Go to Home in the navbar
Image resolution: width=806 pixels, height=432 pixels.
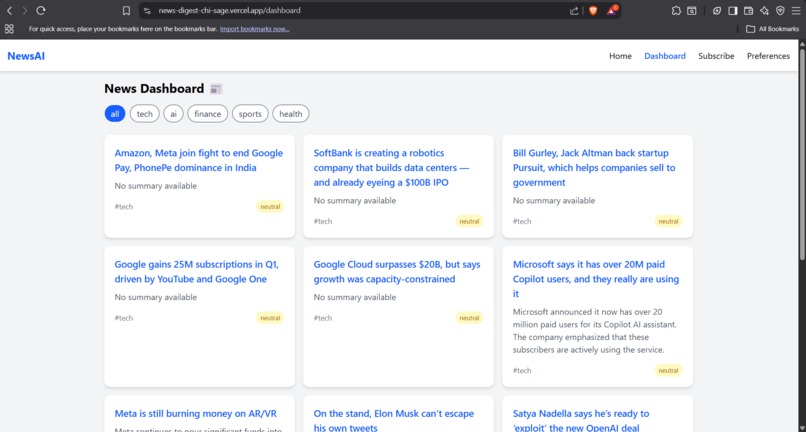tap(620, 56)
